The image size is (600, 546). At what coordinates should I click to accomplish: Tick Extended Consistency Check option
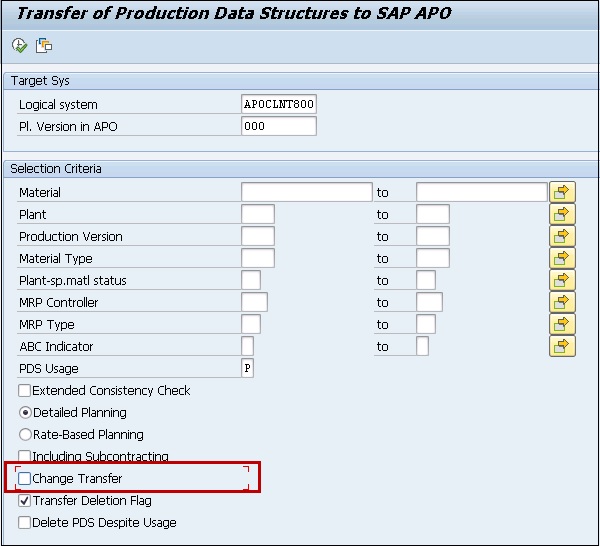[25, 391]
